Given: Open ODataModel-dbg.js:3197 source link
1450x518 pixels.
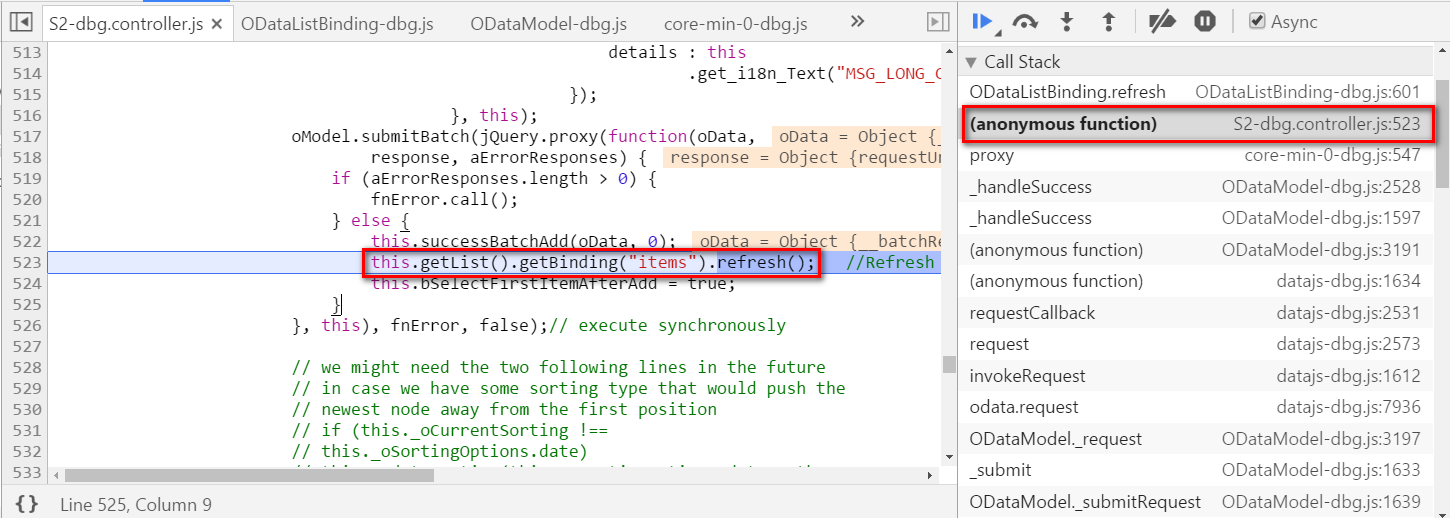Looking at the screenshot, I should pos(1321,439).
